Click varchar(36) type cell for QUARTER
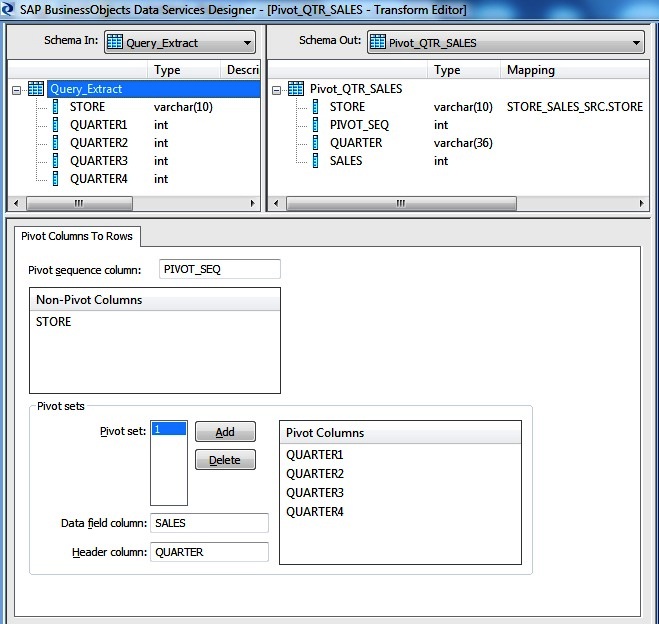659x624 pixels. click(463, 143)
